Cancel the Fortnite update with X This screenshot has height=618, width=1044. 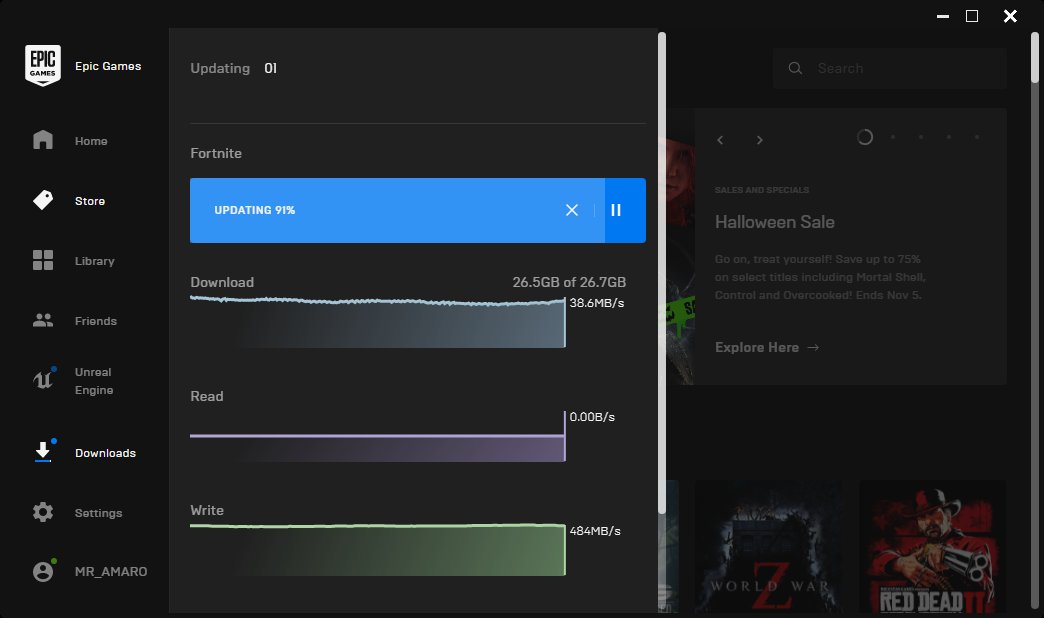click(571, 210)
